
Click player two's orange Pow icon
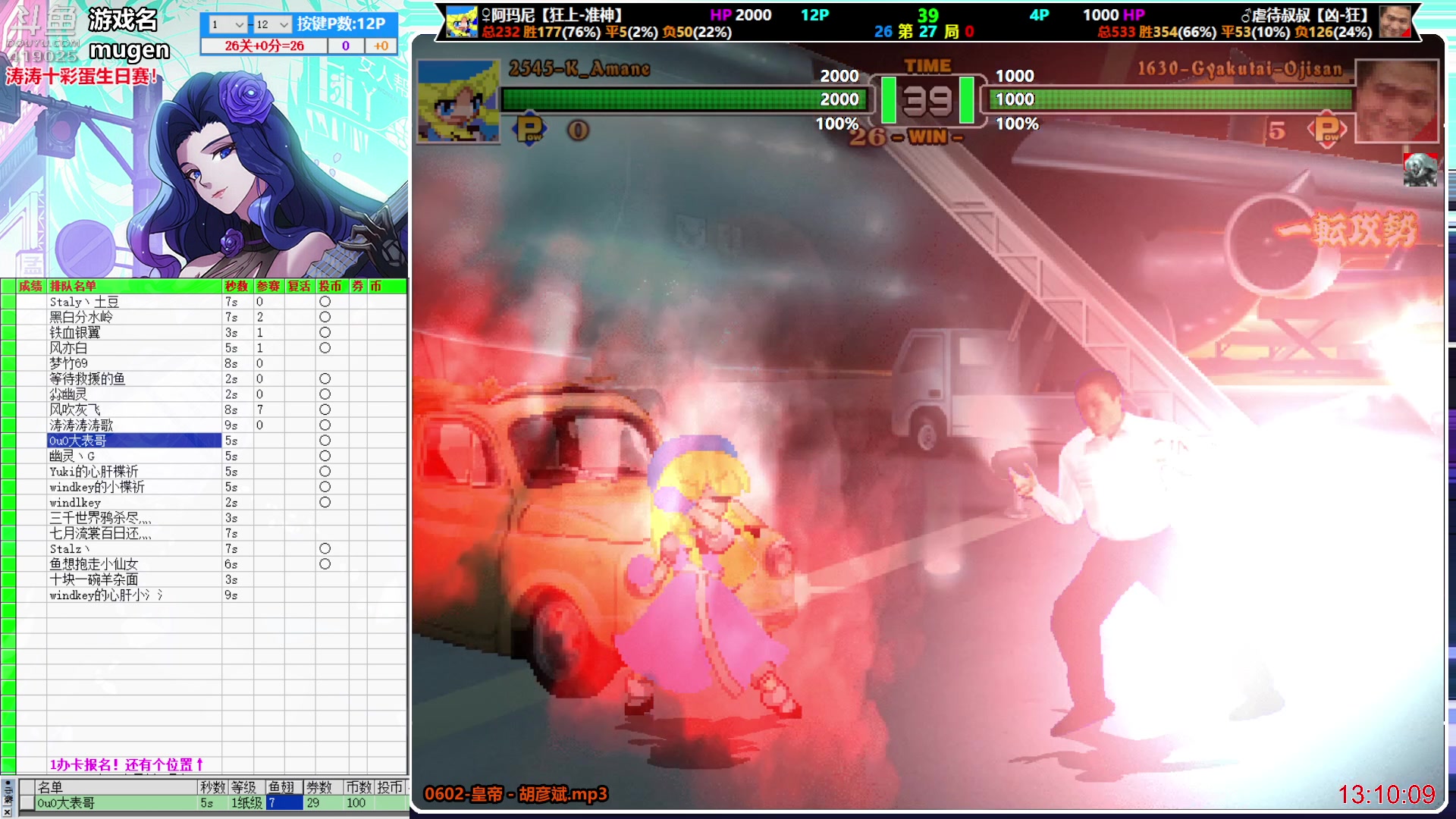click(1327, 130)
